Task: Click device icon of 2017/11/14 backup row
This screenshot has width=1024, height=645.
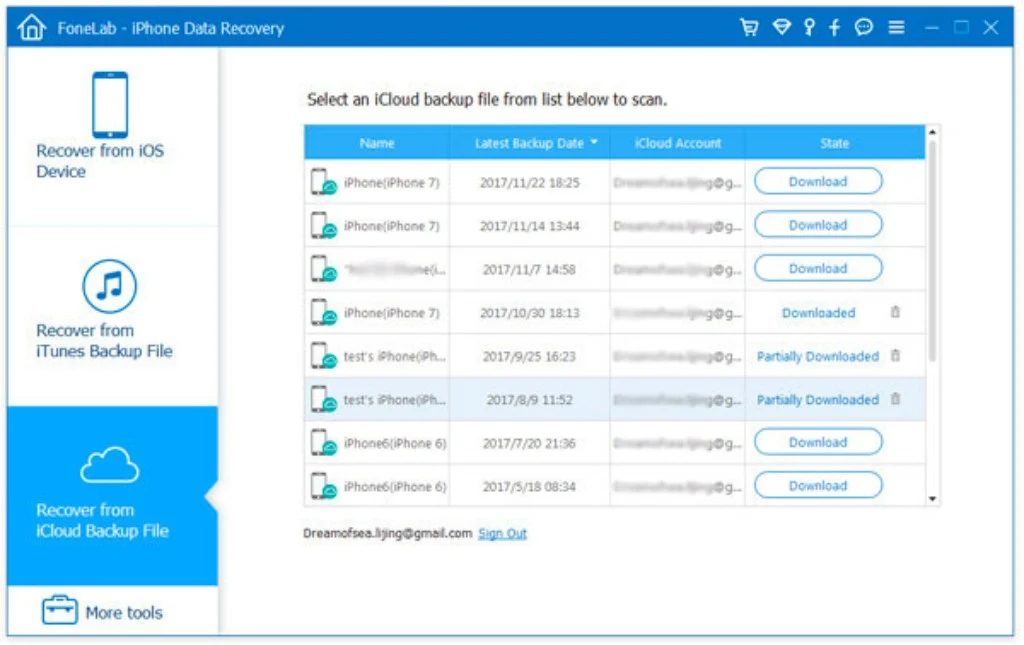Action: click(x=323, y=226)
